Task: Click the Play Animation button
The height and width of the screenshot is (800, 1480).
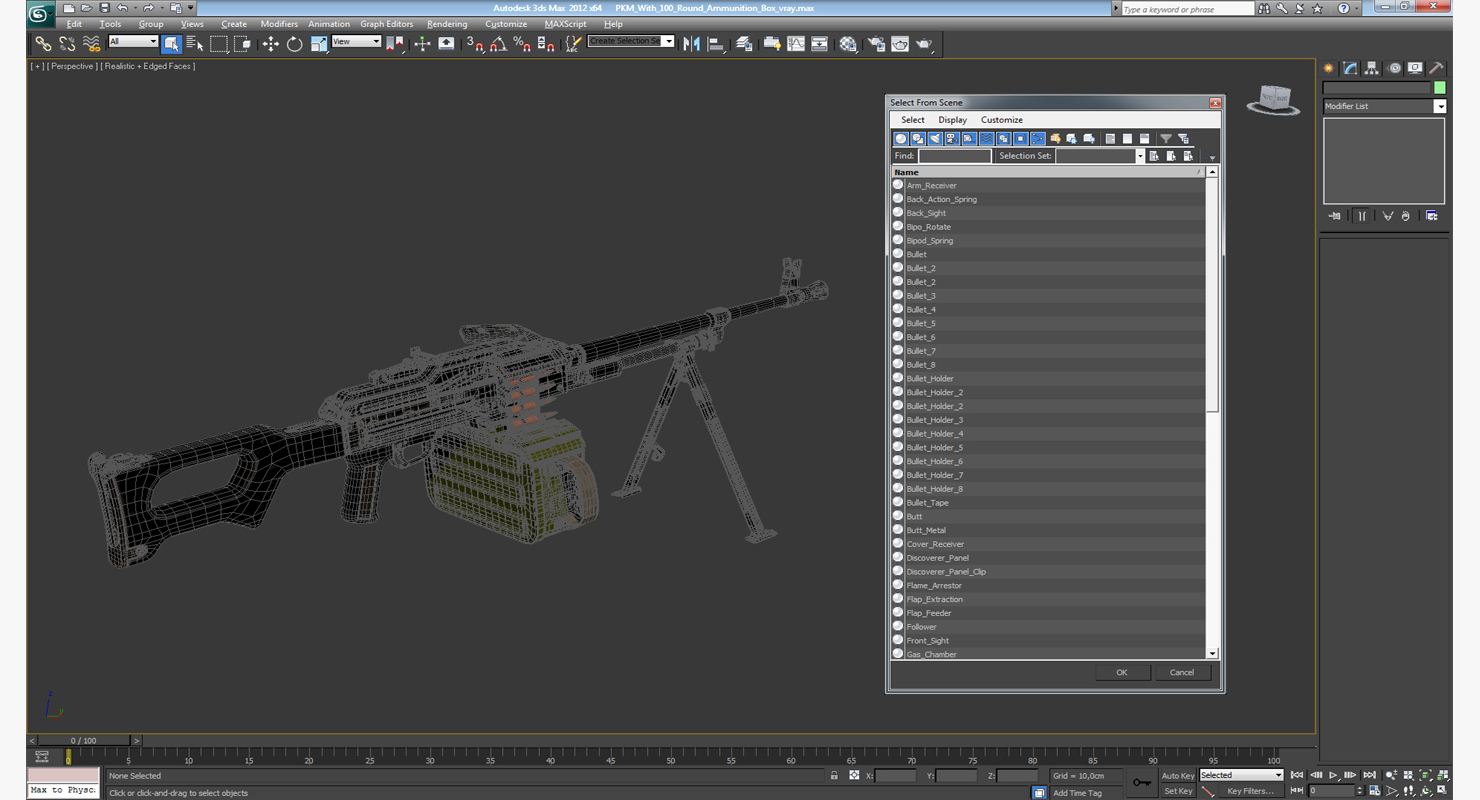Action: click(x=1333, y=775)
